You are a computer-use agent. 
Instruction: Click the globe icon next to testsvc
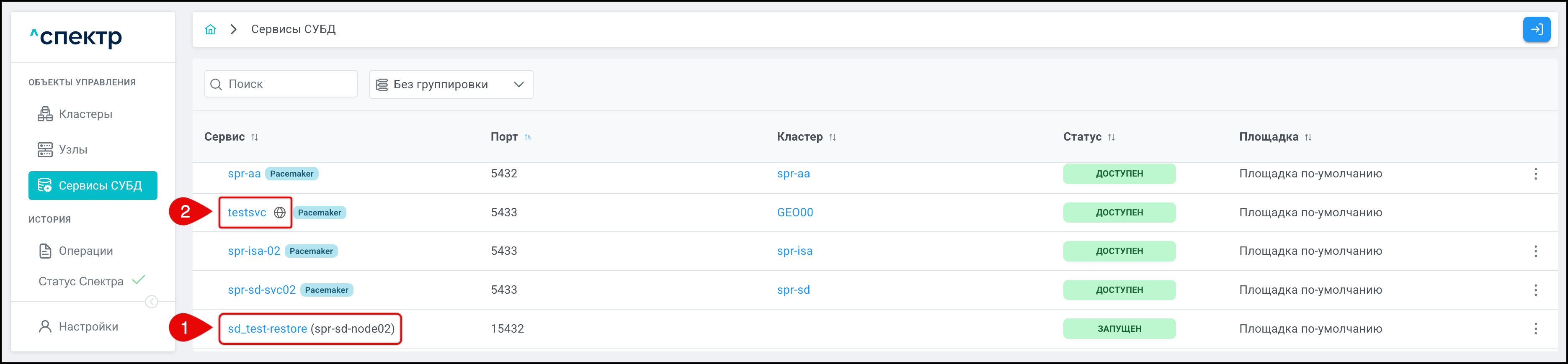pos(279,213)
